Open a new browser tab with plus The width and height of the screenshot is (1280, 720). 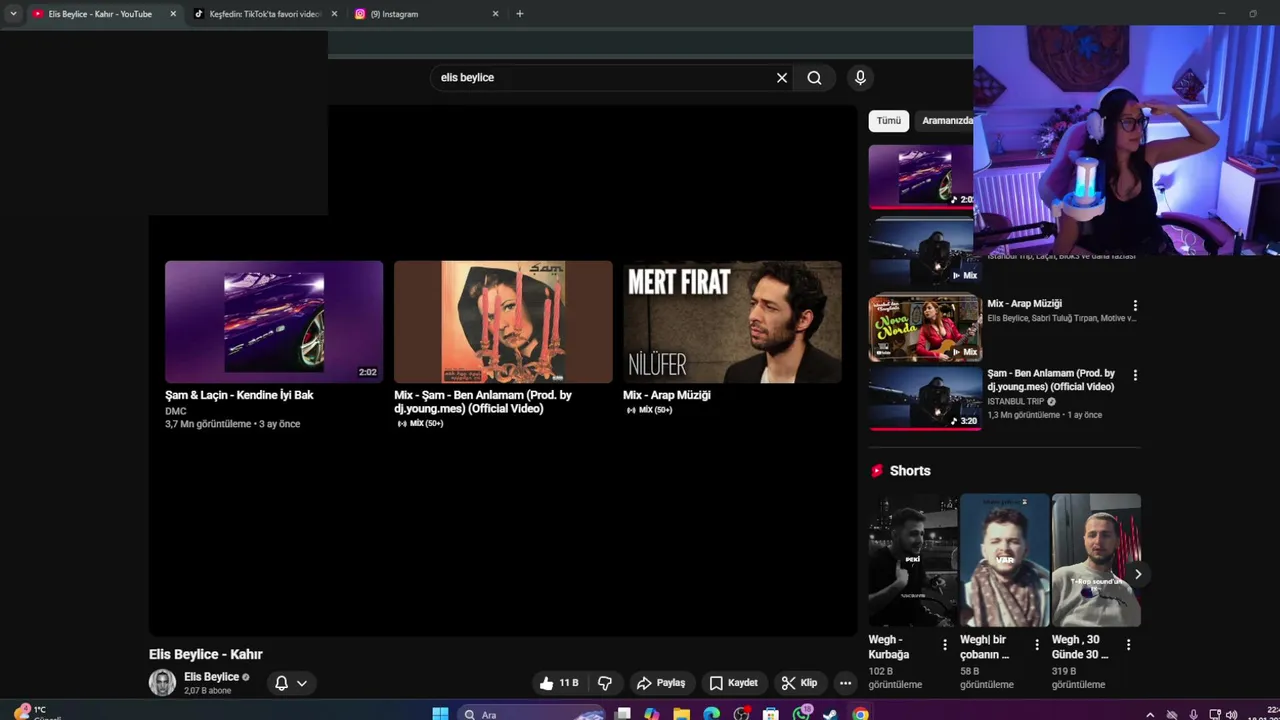pyautogui.click(x=519, y=14)
